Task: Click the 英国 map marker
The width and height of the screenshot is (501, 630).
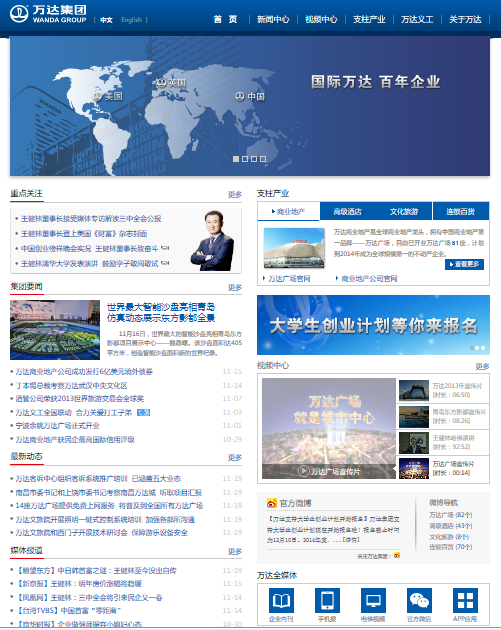Action: tap(171, 83)
